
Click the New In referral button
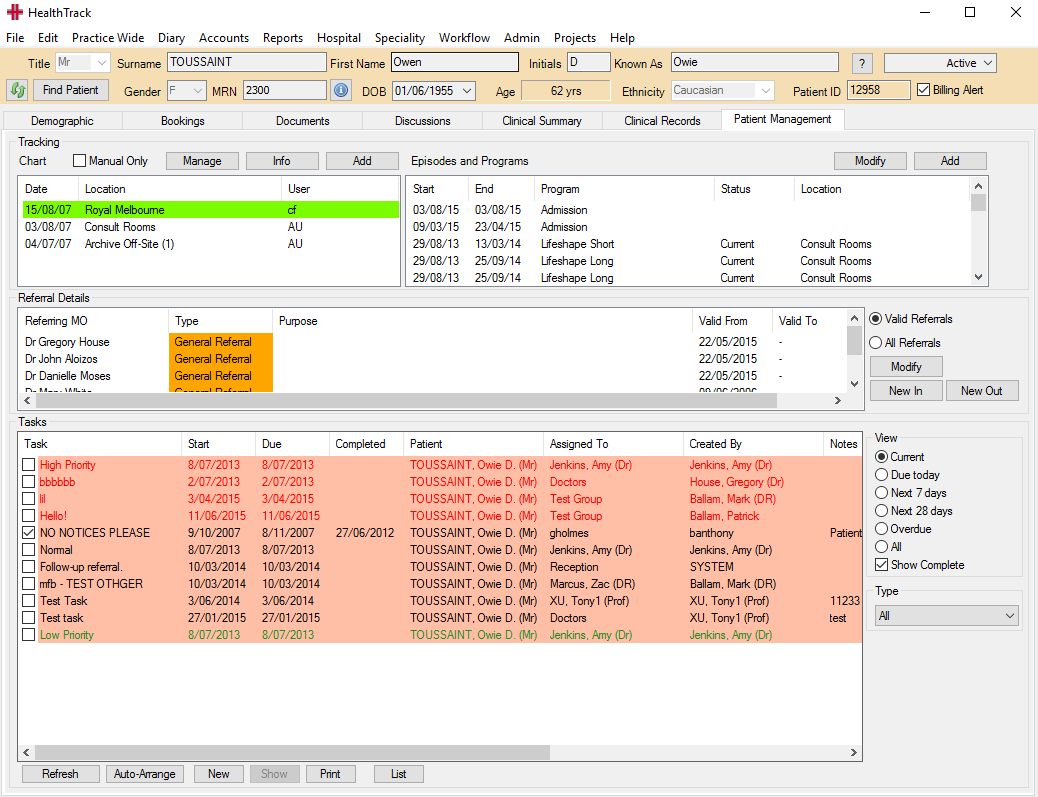[906, 391]
